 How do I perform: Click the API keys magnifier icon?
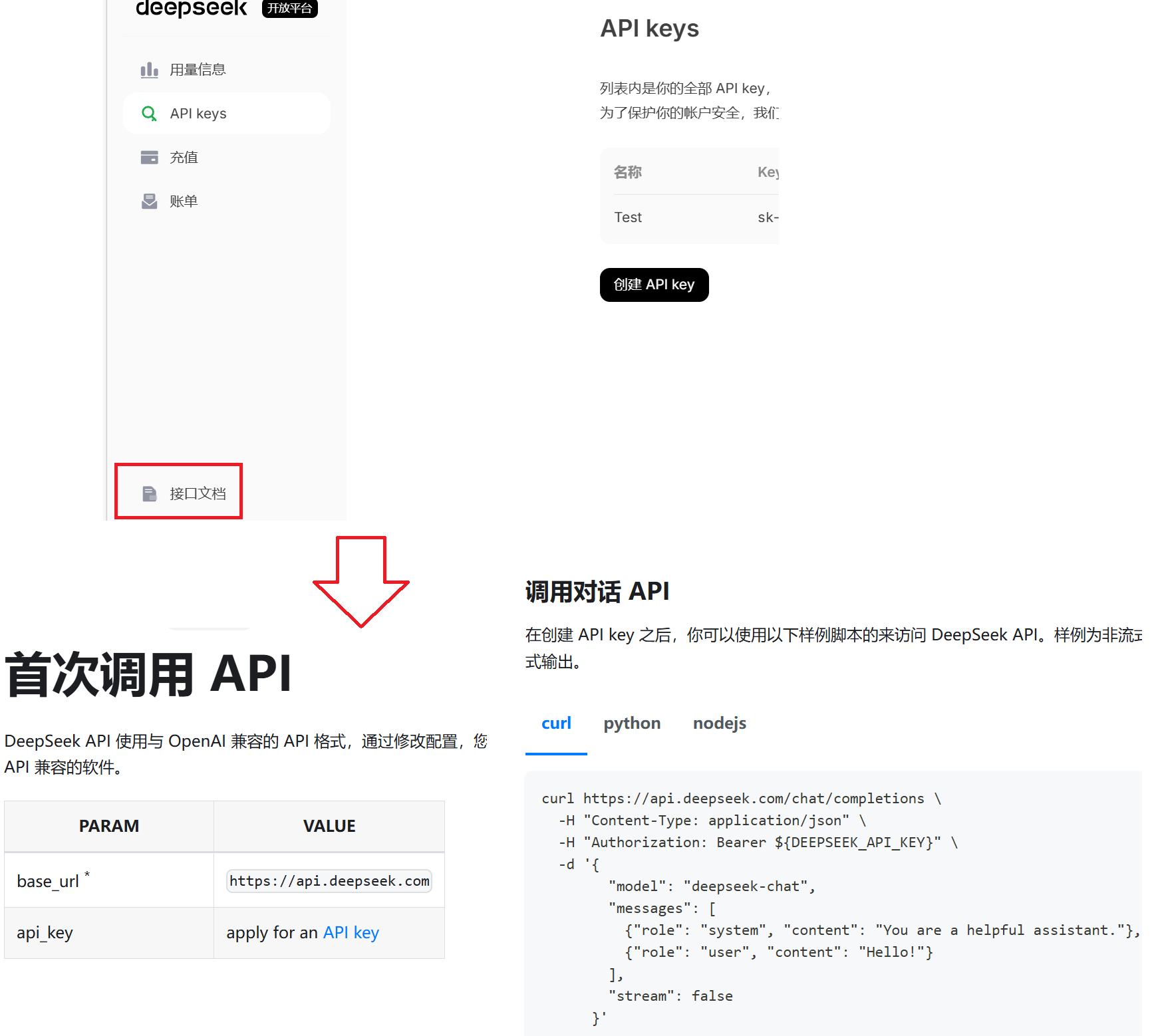tap(150, 114)
